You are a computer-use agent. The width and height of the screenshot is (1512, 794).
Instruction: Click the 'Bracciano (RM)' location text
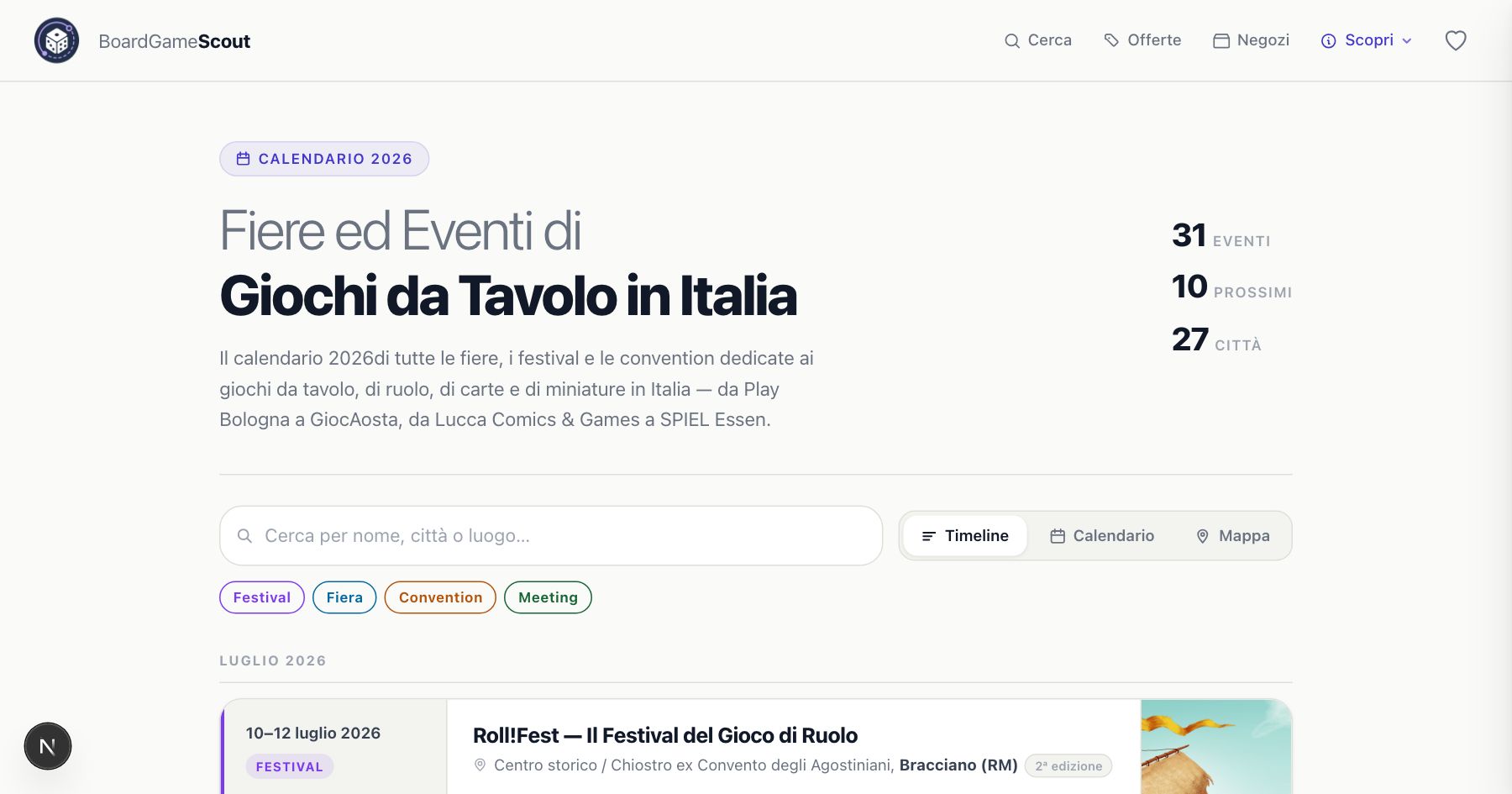pos(958,765)
